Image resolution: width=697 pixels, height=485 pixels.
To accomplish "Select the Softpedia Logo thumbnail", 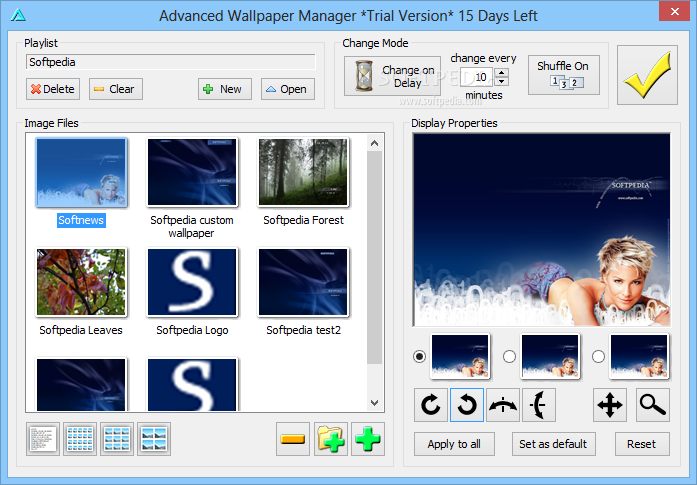I will (x=192, y=283).
